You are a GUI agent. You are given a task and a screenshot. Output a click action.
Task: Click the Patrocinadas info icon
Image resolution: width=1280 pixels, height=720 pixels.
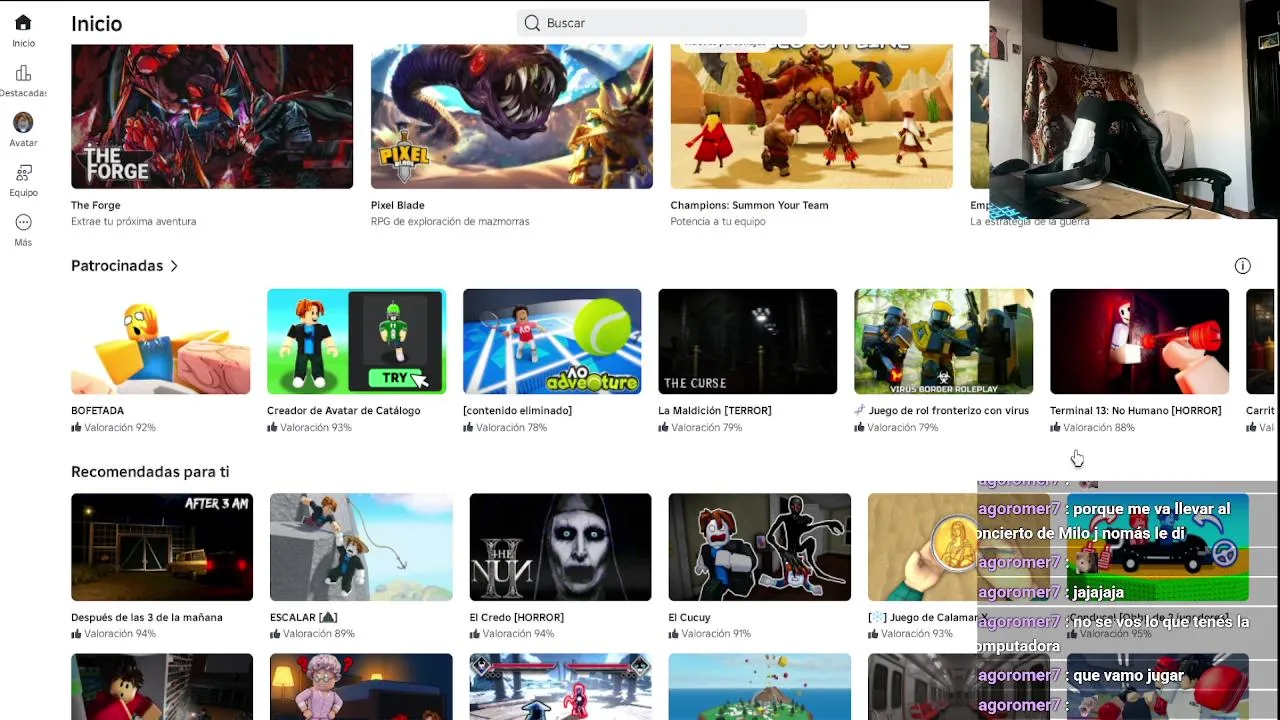coord(1242,266)
